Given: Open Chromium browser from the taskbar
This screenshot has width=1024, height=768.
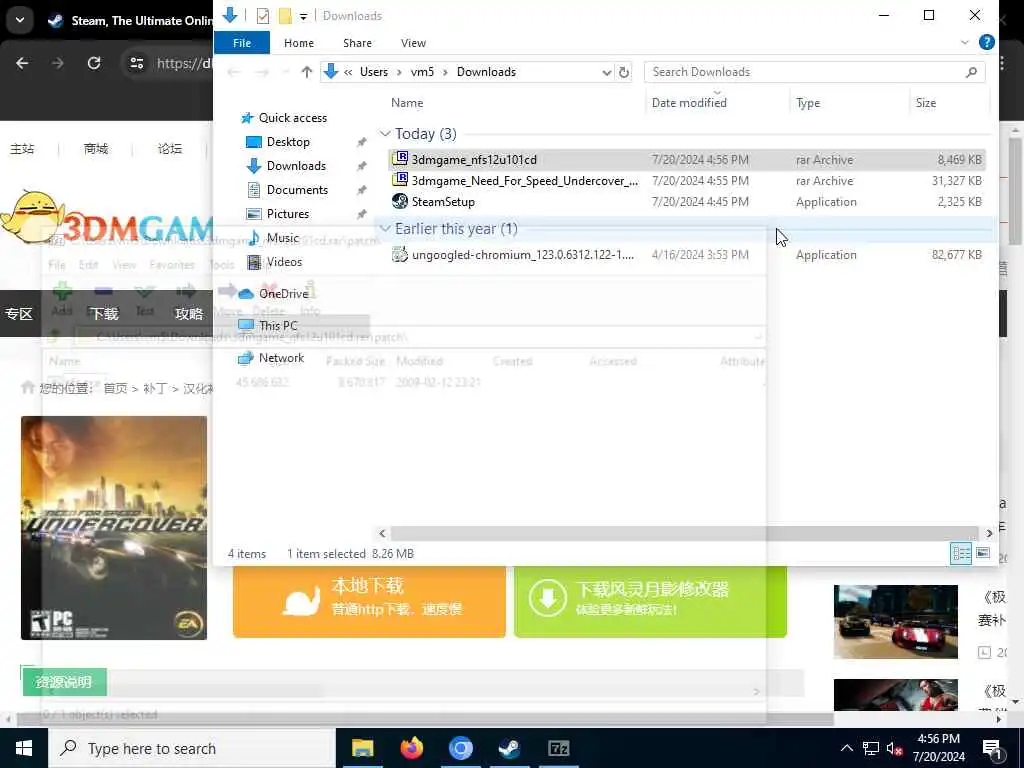Looking at the screenshot, I should point(460,748).
